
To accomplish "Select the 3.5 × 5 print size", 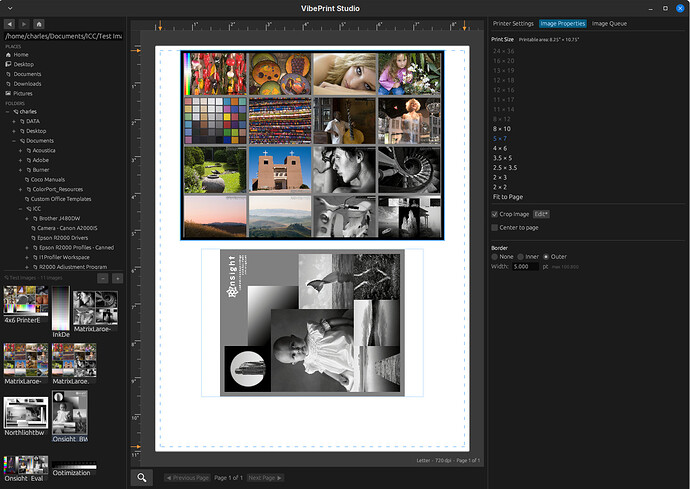I will pos(503,158).
